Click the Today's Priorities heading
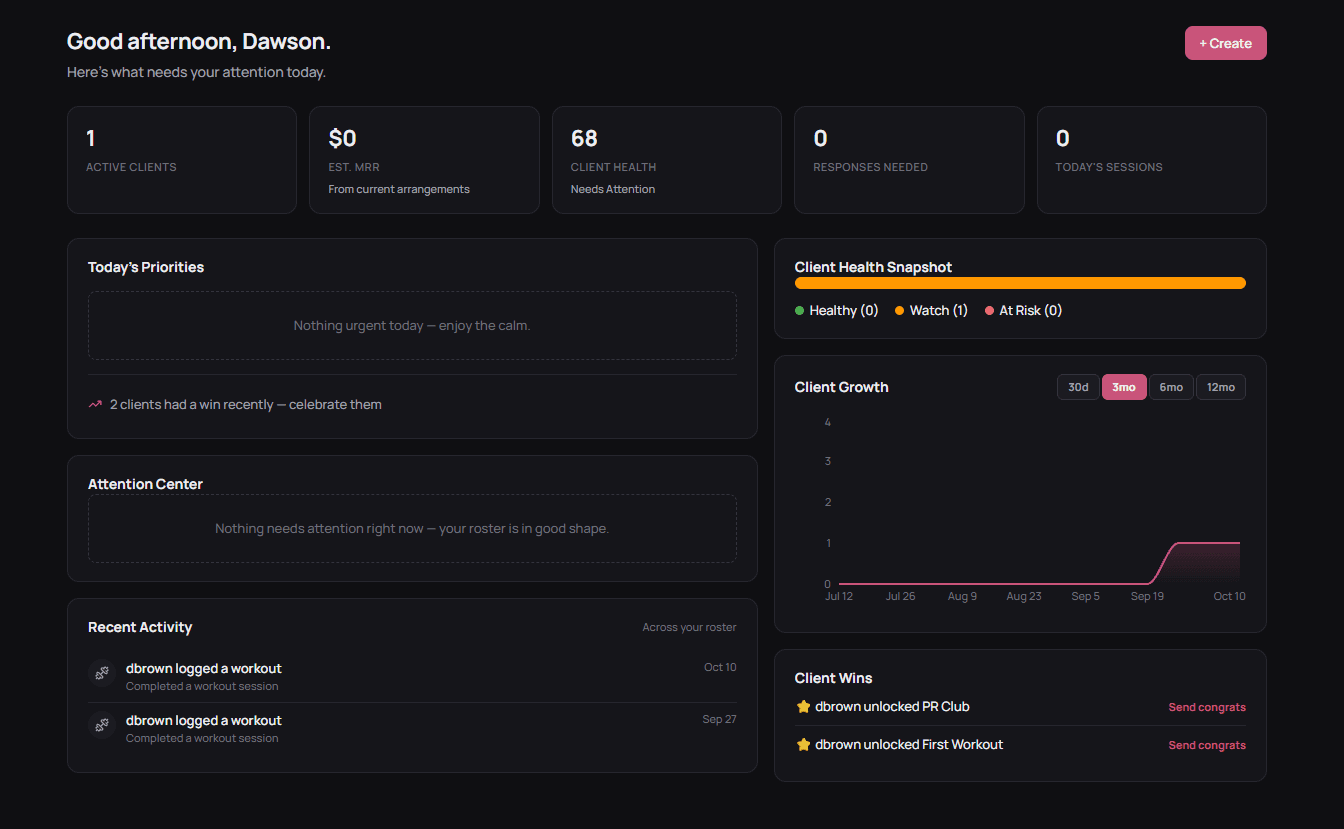 146,267
